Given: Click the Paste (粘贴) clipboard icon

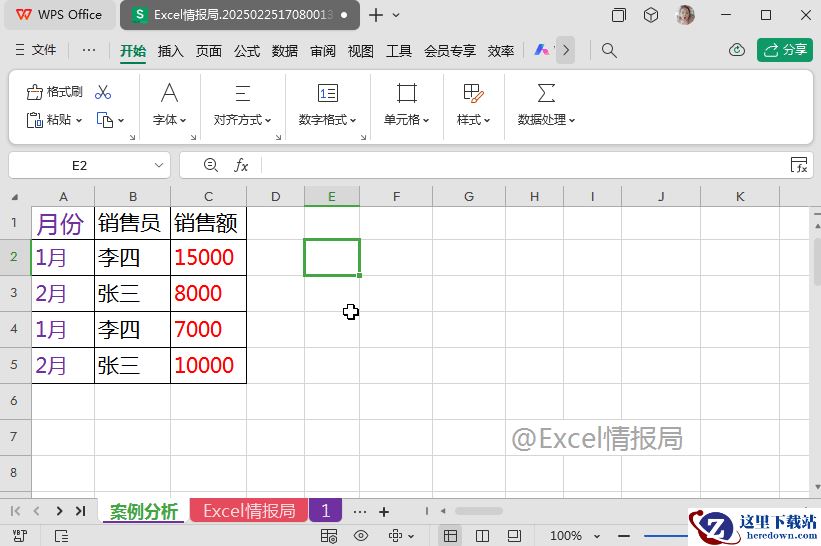Looking at the screenshot, I should pos(35,120).
